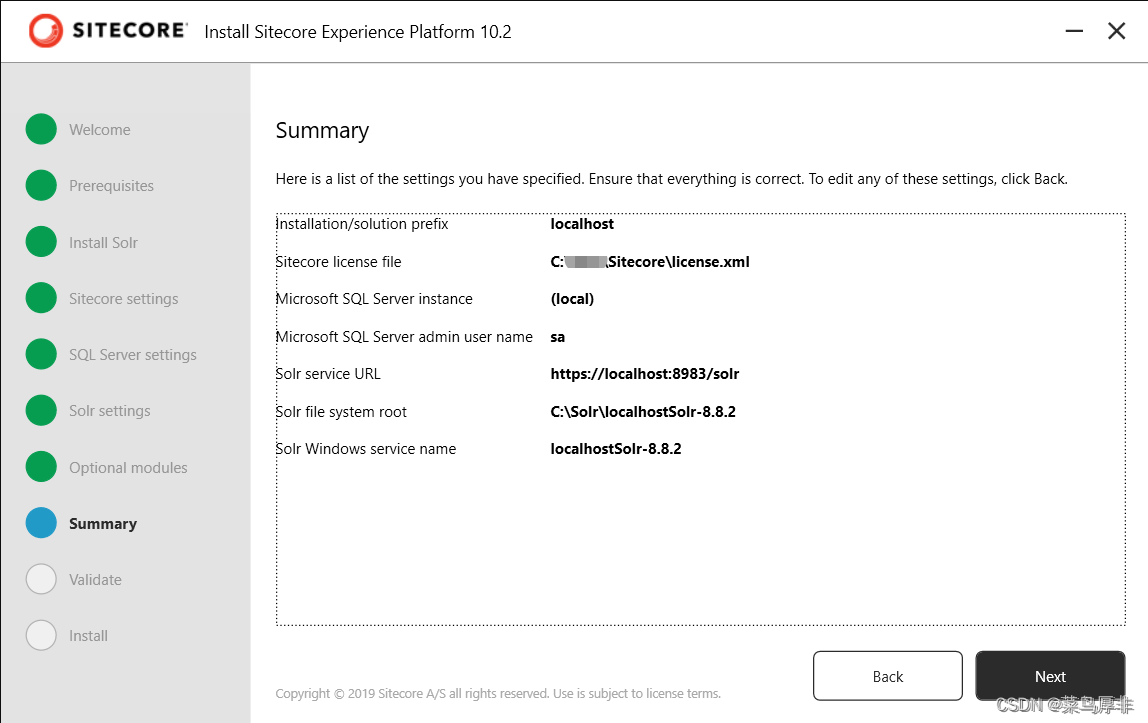Screen dimensions: 1148x723
Task: Click the empty Validate step circle
Action: coord(41,580)
